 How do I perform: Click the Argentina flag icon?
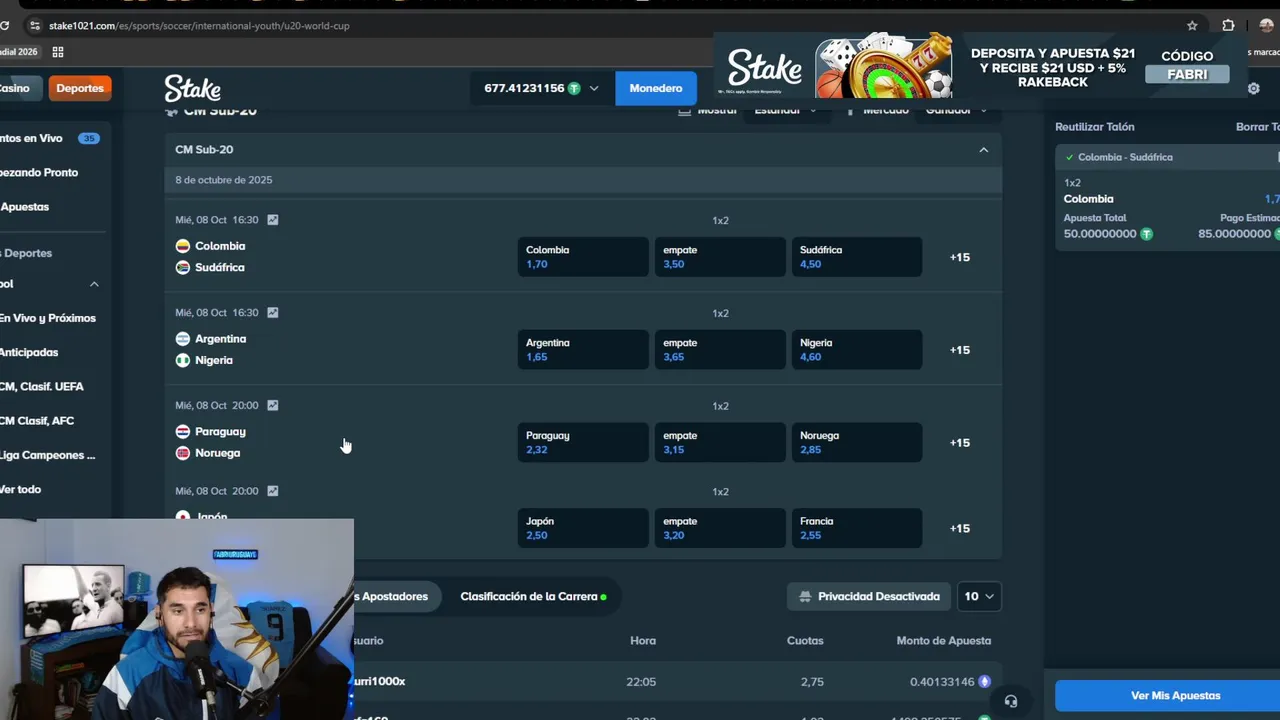[183, 339]
